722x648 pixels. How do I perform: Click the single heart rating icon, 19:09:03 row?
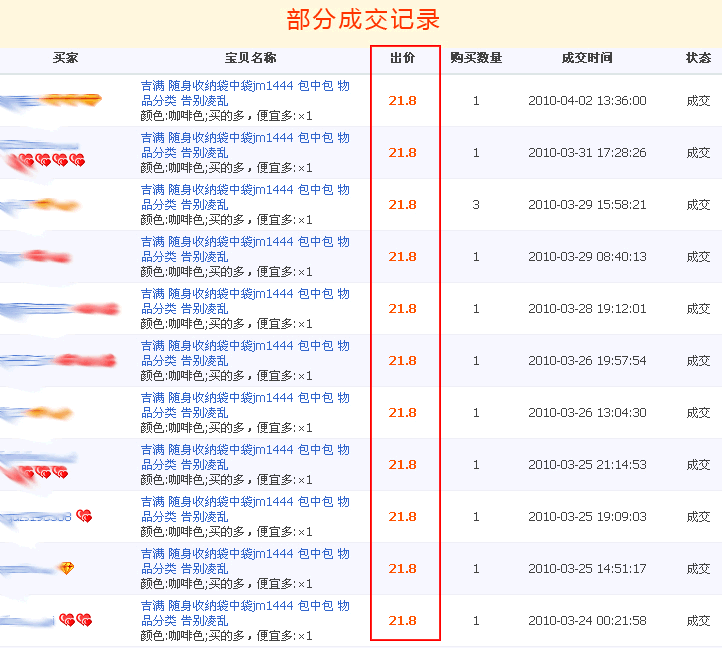coord(84,516)
